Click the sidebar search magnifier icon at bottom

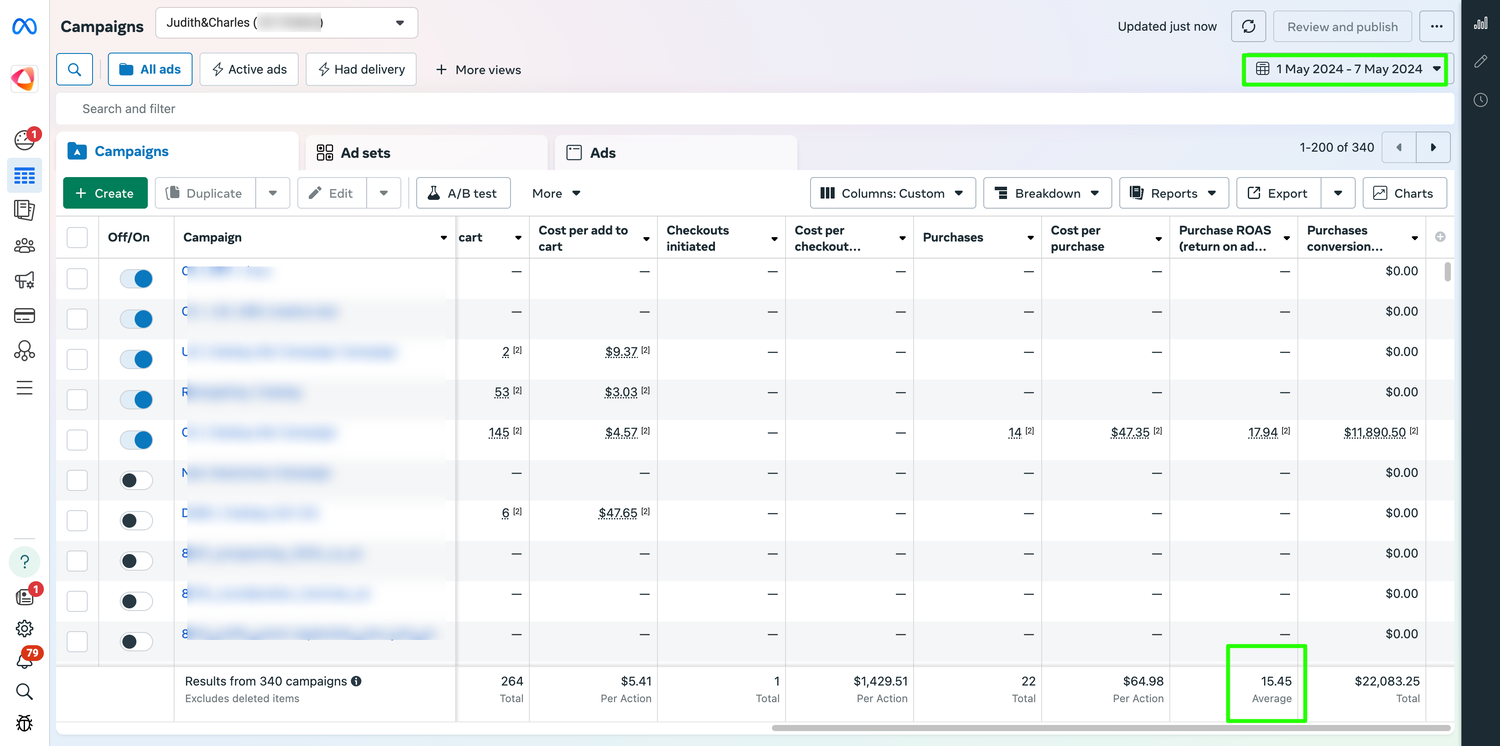[25, 692]
